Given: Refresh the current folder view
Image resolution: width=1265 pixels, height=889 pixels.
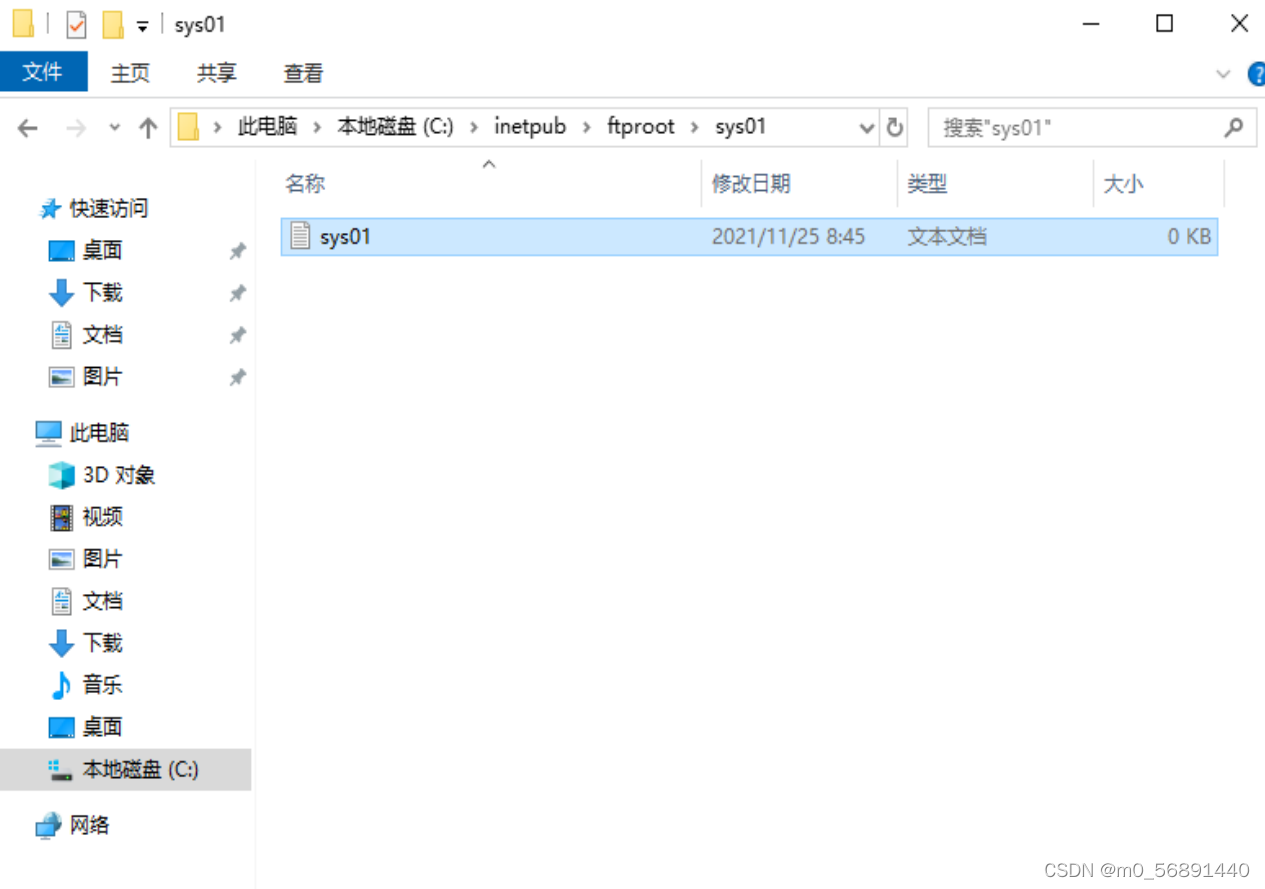Looking at the screenshot, I should point(895,127).
